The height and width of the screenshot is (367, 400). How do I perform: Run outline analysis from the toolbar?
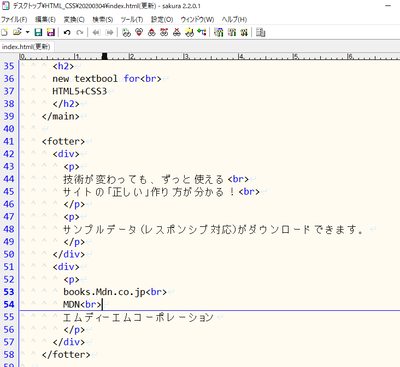click(x=202, y=32)
